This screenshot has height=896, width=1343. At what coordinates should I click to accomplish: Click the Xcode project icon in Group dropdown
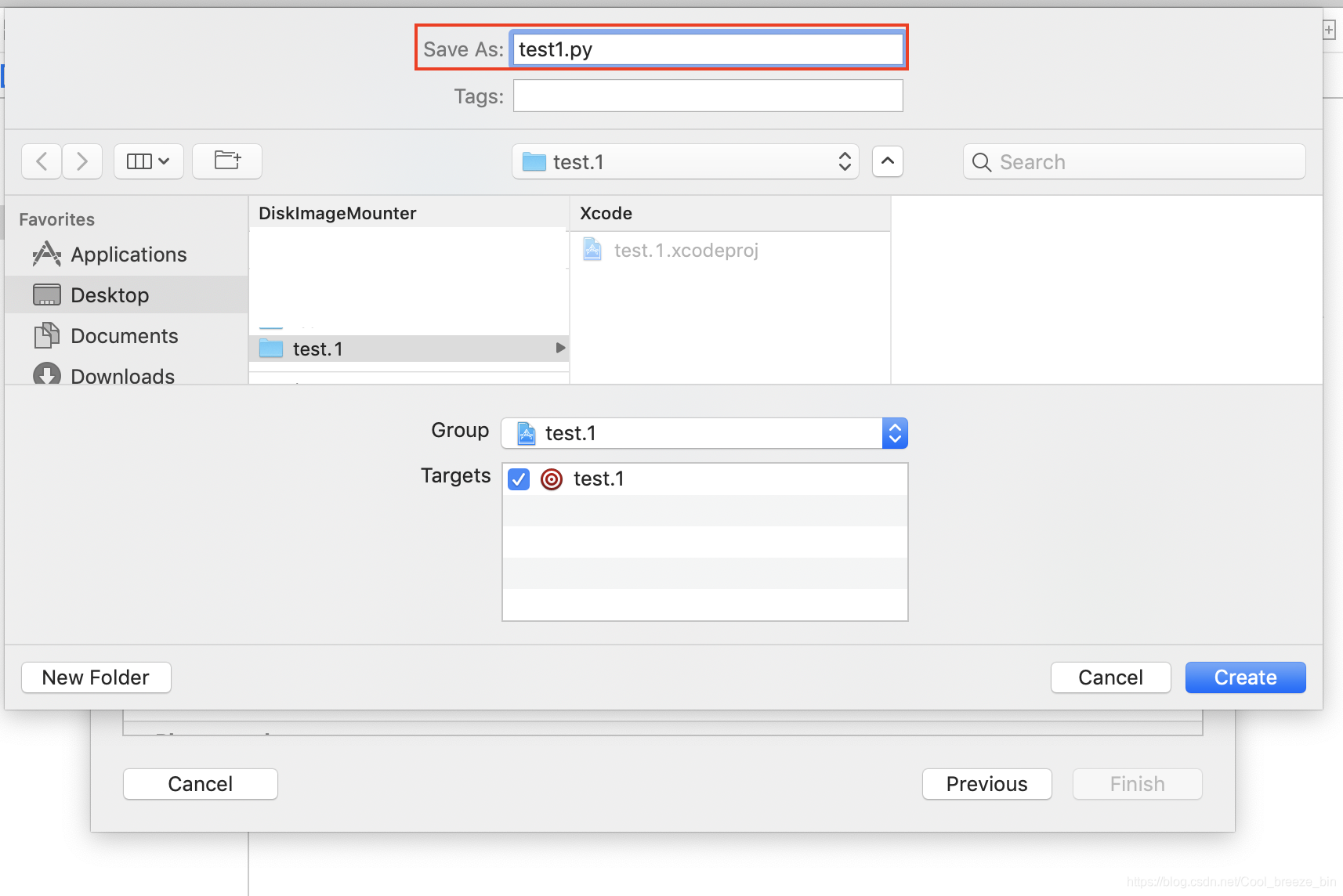pyautogui.click(x=527, y=433)
